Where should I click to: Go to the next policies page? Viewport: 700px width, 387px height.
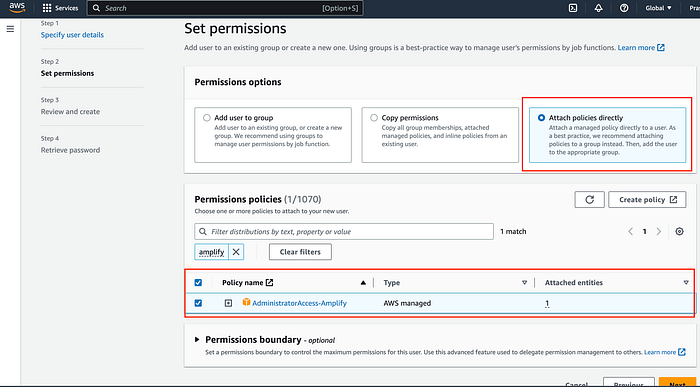[658, 231]
